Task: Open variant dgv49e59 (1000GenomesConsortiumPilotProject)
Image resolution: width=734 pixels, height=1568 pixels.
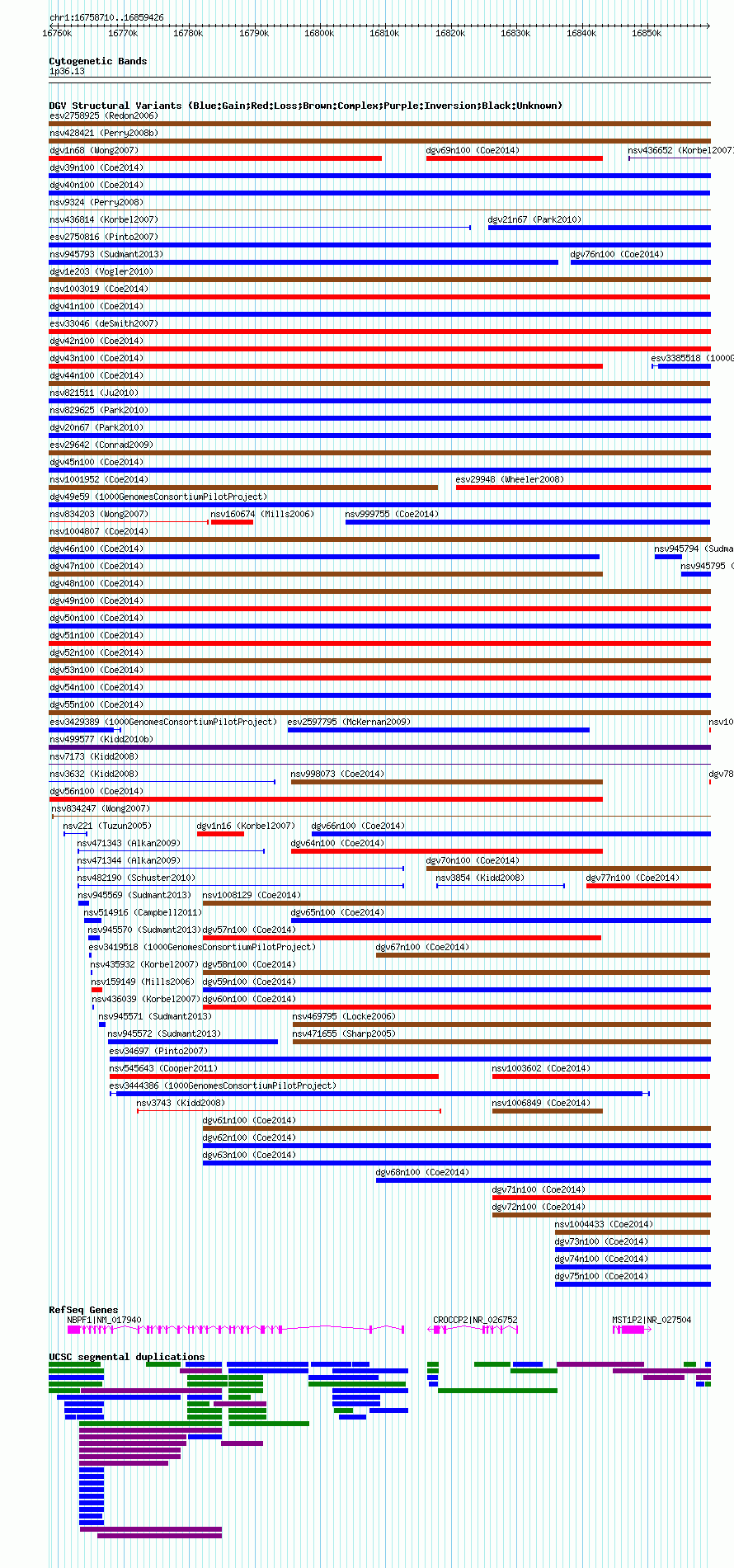Action: click(158, 497)
